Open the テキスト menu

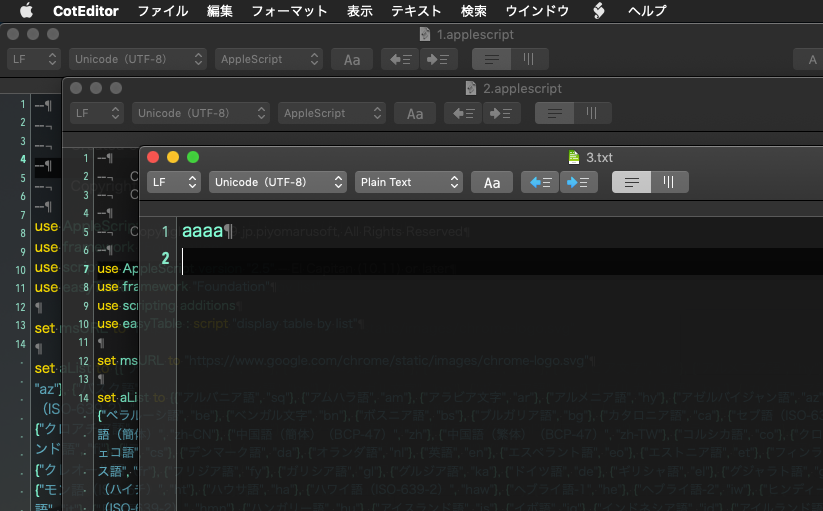416,10
